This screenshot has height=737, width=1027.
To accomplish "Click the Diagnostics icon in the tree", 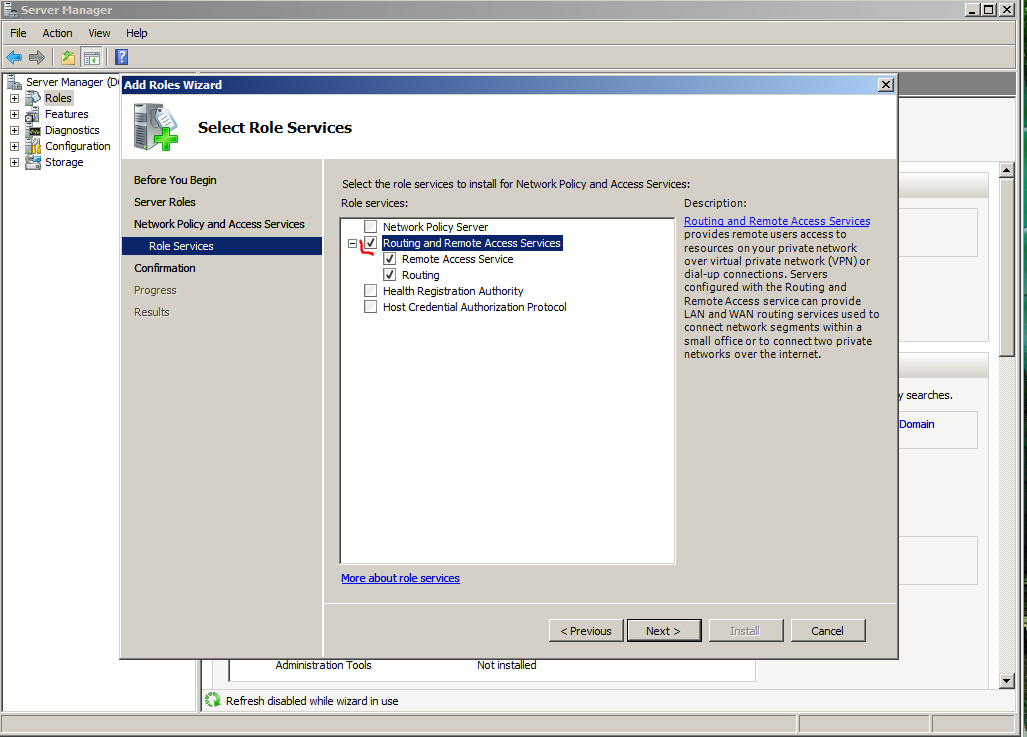I will [x=33, y=130].
